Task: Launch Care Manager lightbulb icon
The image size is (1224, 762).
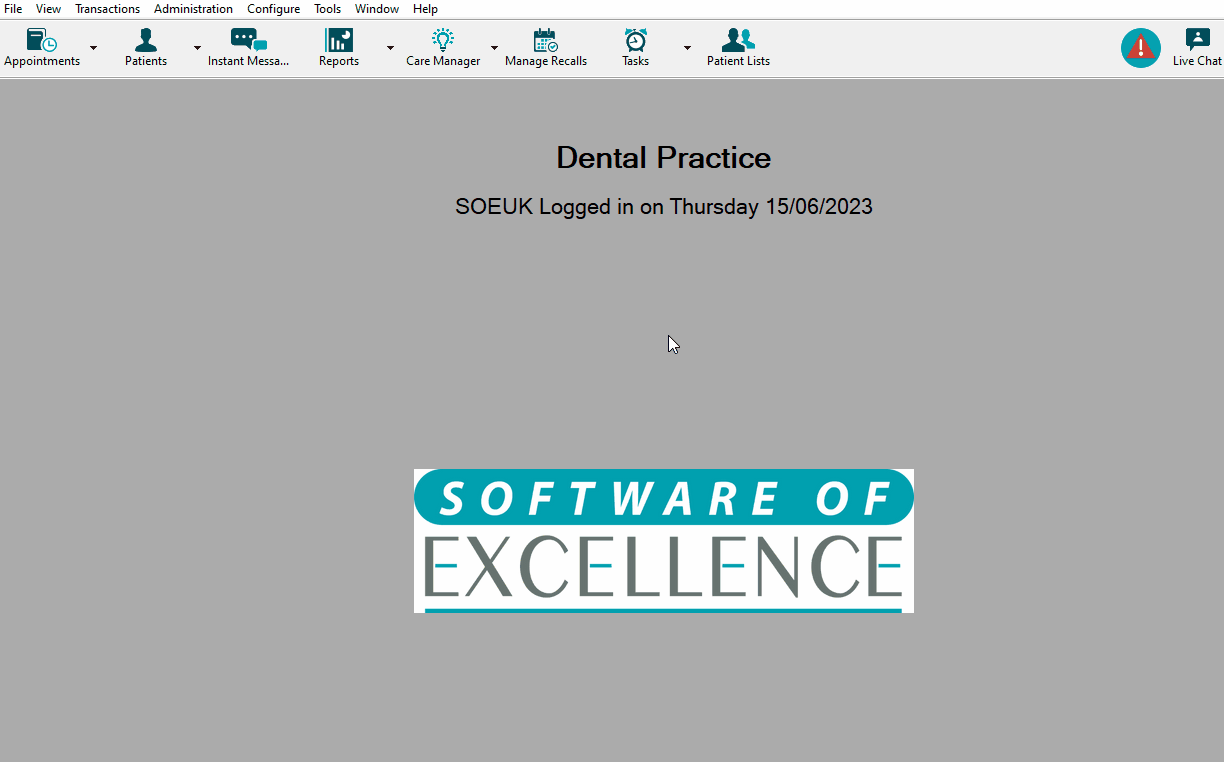Action: pyautogui.click(x=443, y=41)
